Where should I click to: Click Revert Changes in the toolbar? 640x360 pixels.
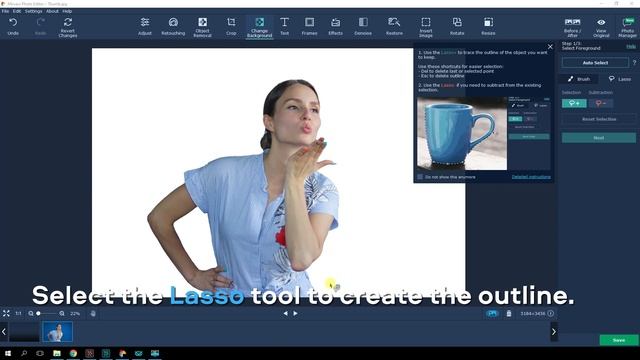(x=68, y=27)
